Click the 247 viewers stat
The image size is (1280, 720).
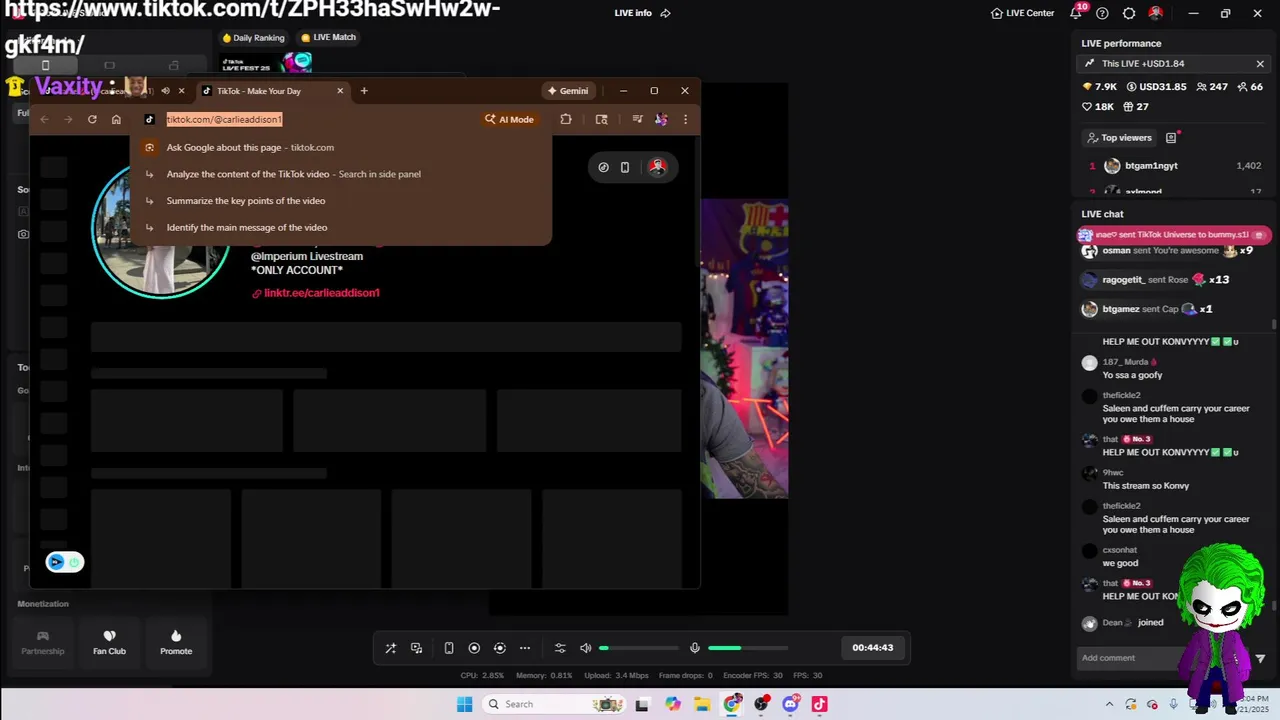click(1211, 87)
